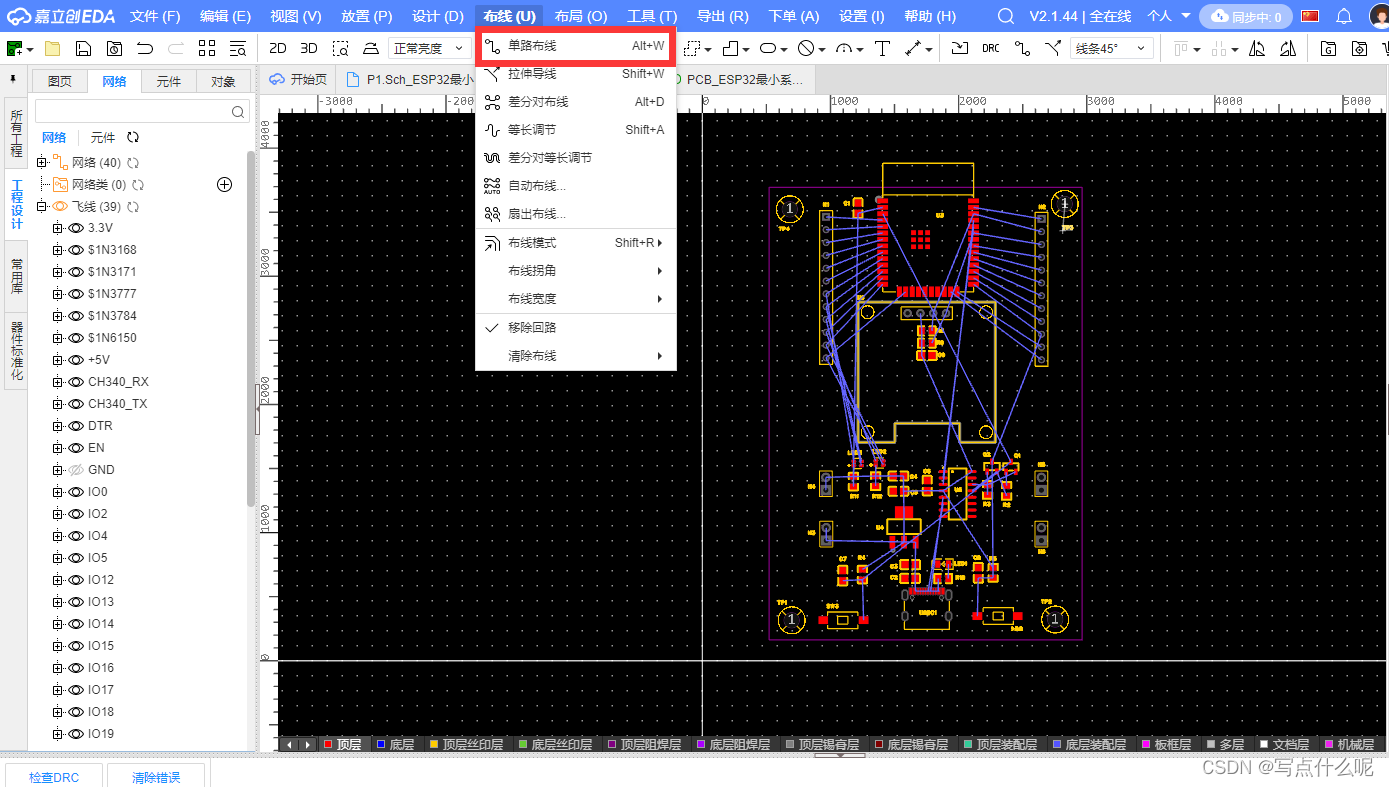Switch to 2D view

click(278, 49)
